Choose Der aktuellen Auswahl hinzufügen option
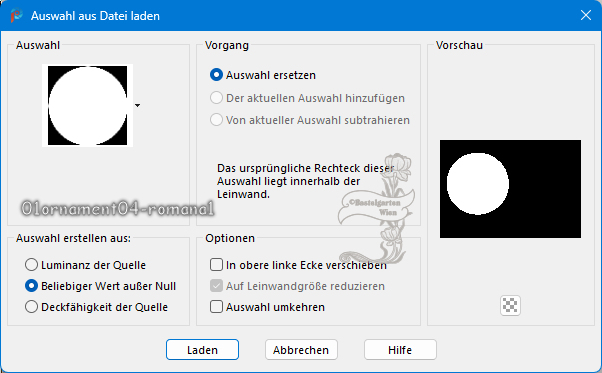Screen dimensions: 602x373 tap(216, 98)
